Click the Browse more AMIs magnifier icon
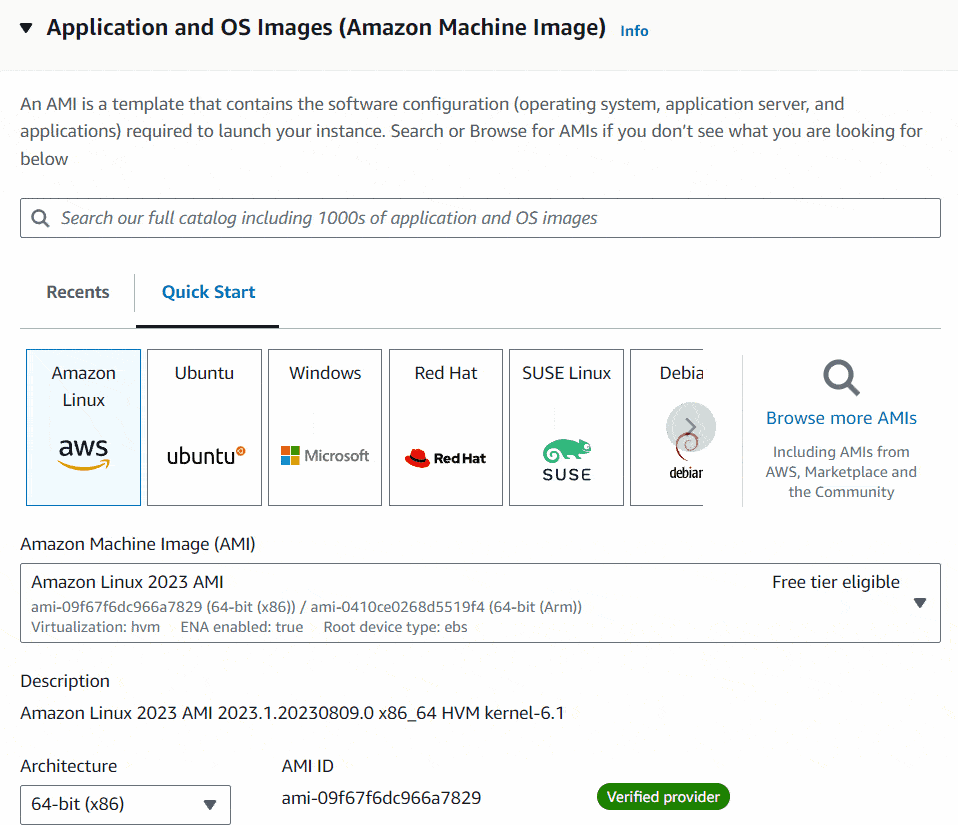This screenshot has width=958, height=825. click(x=841, y=378)
